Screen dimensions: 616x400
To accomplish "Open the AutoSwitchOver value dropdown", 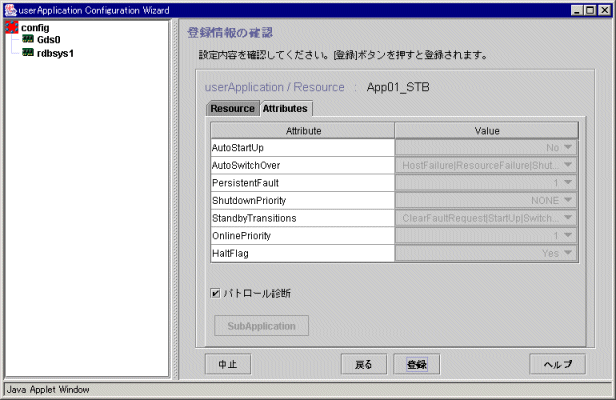I will click(x=568, y=166).
